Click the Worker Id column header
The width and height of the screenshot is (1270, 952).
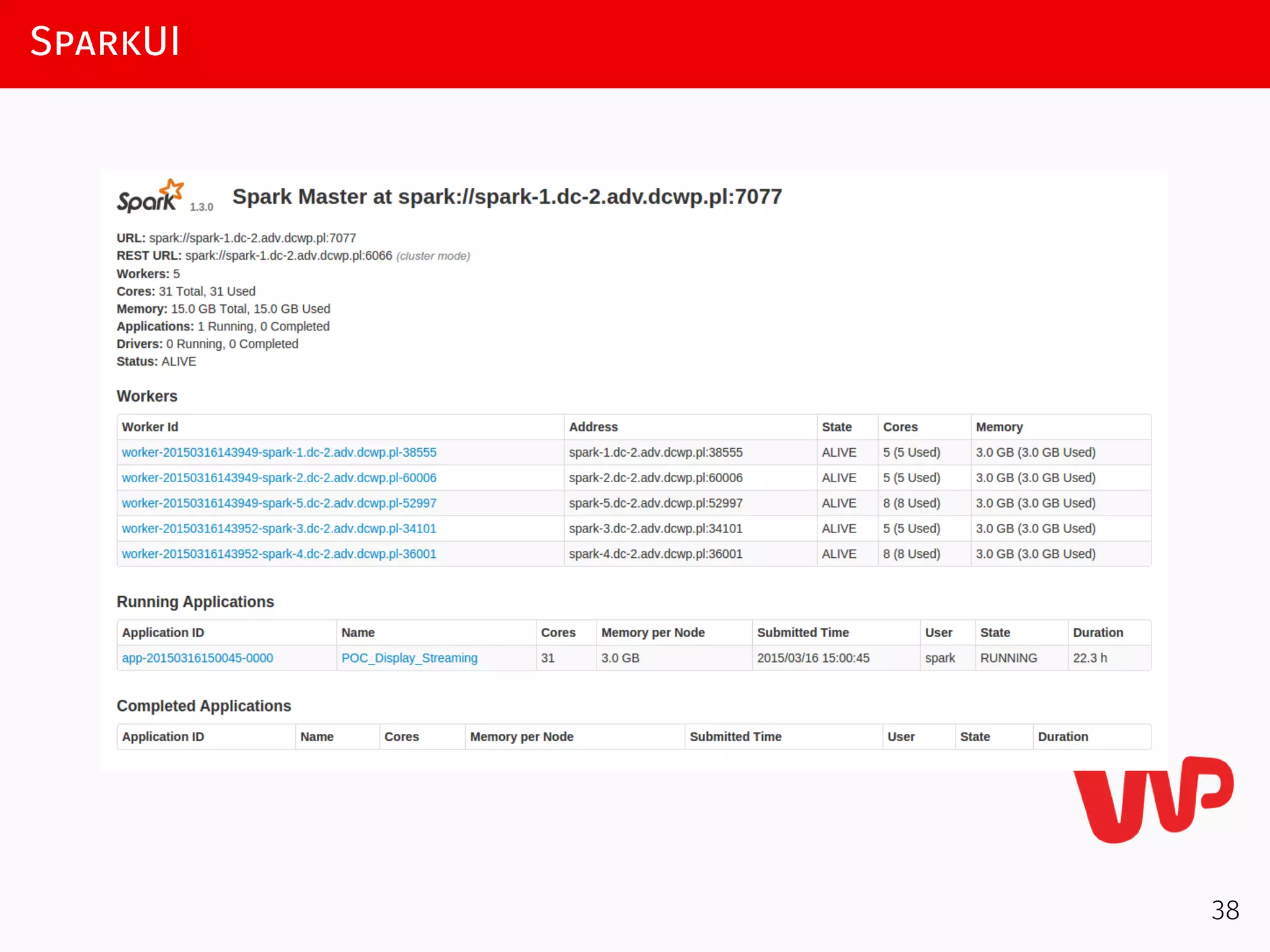point(150,427)
